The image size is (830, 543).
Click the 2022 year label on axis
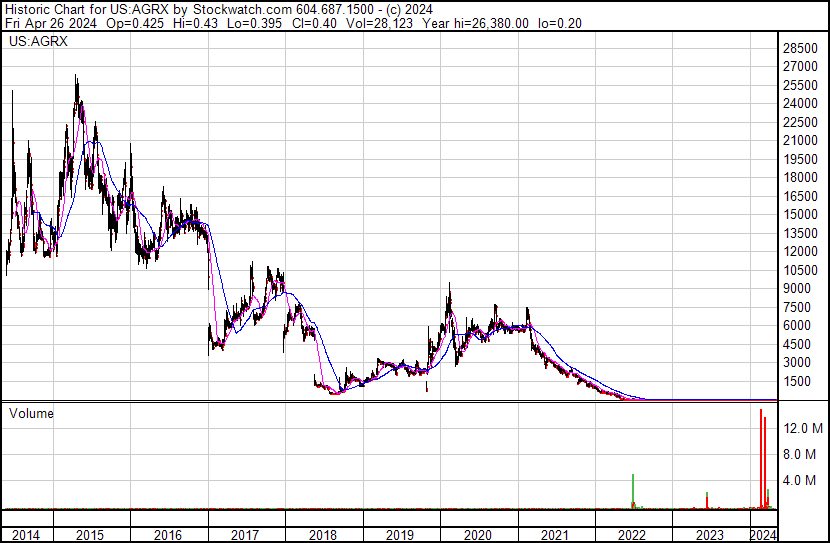coord(632,535)
